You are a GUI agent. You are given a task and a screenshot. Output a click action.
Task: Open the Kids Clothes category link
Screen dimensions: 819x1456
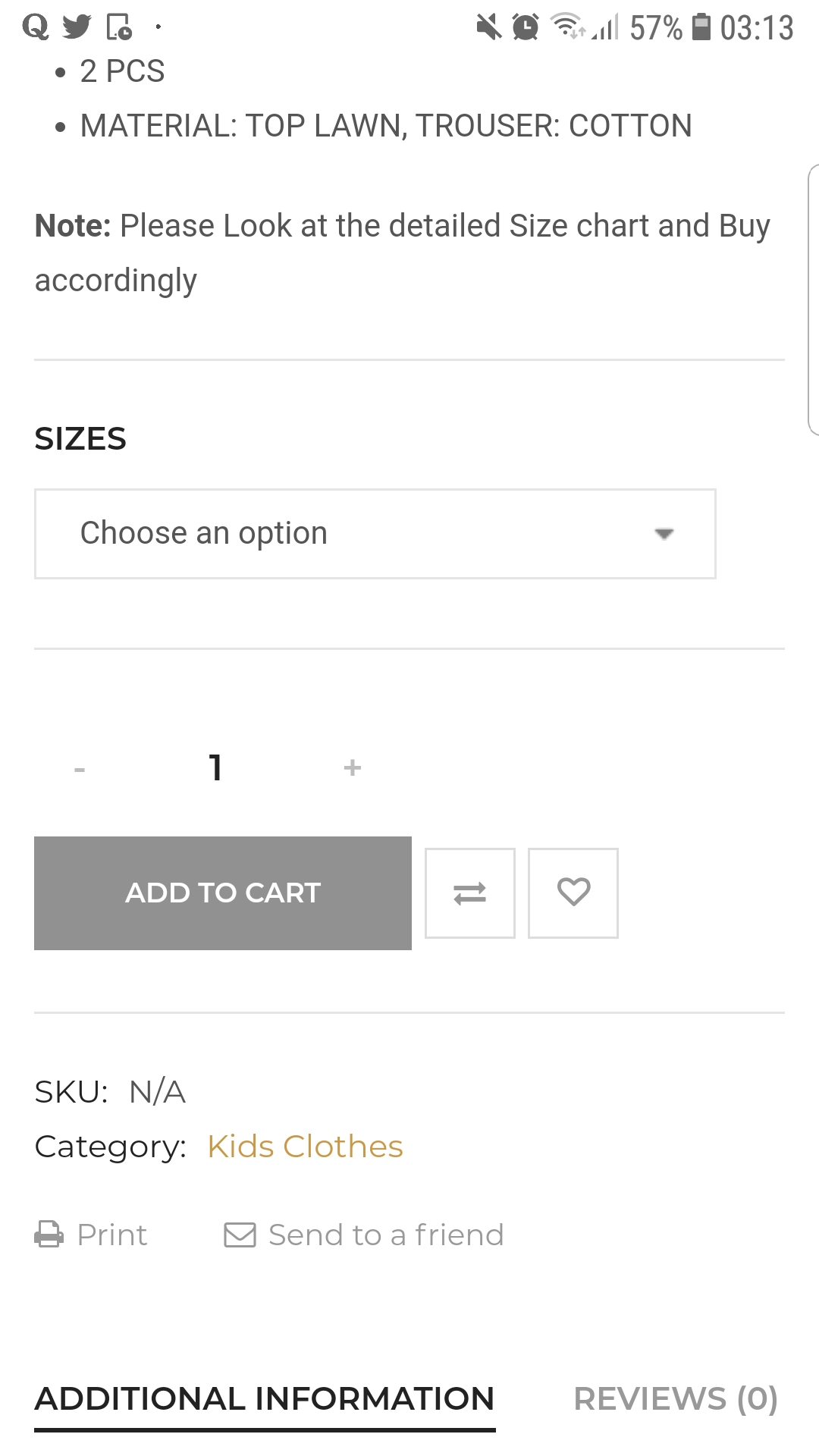[x=305, y=1147]
